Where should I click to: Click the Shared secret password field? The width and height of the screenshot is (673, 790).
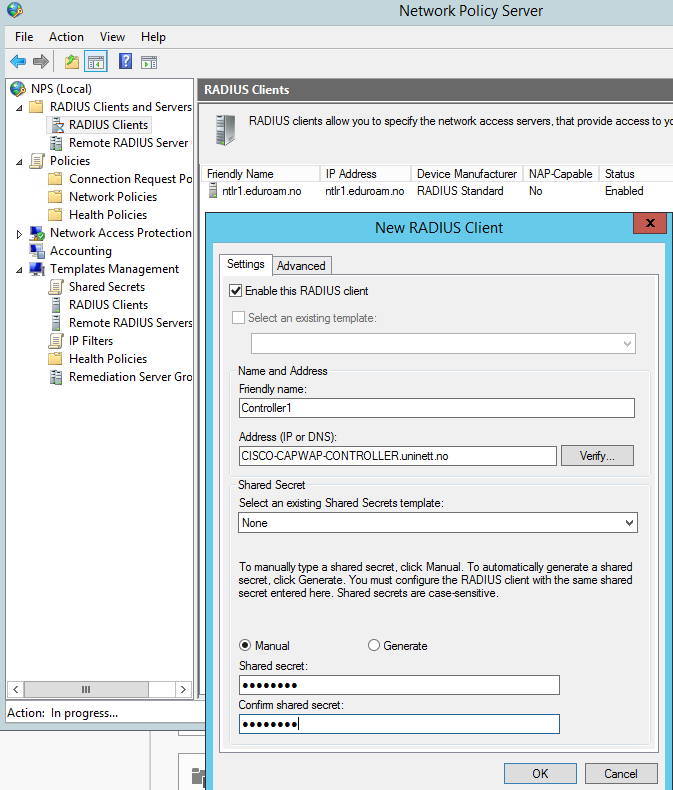click(399, 685)
